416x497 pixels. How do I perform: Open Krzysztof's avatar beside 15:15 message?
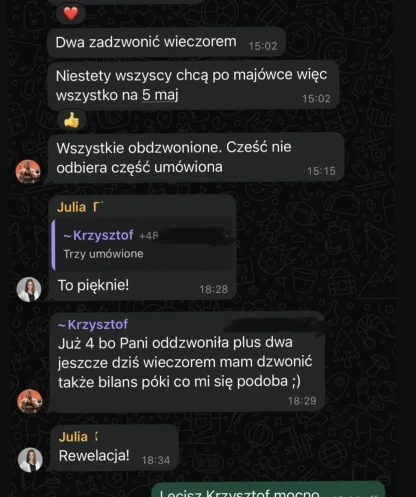[28, 172]
